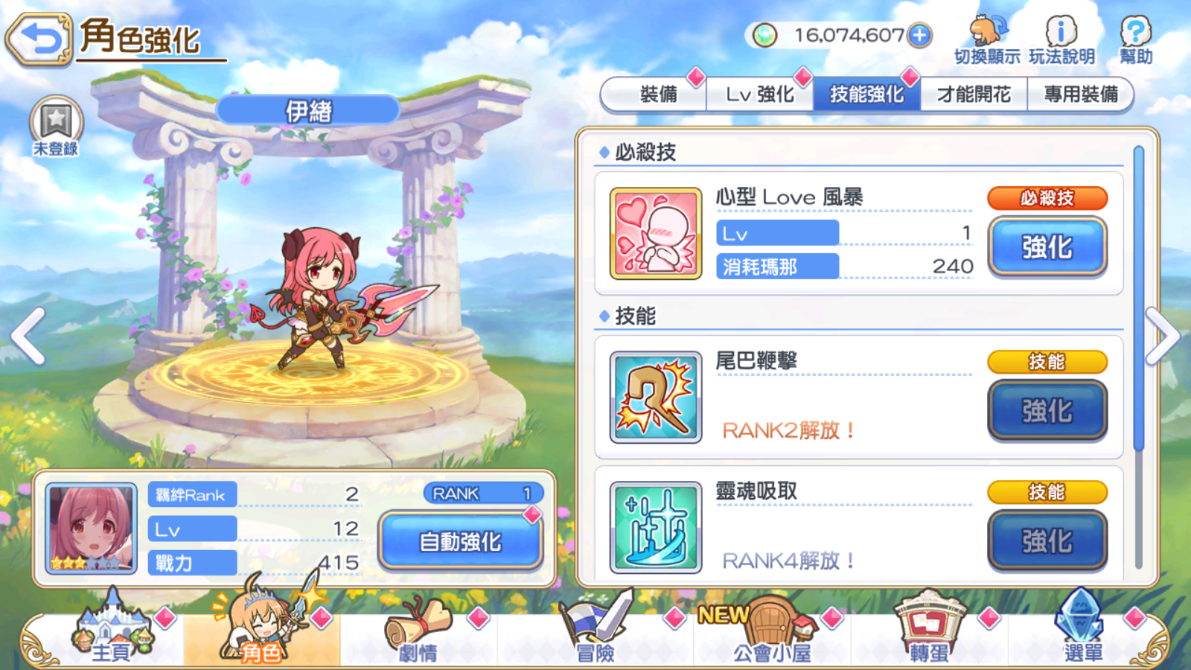The width and height of the screenshot is (1191, 670).
Task: Click the 自動強化 button
Action: coord(461,541)
